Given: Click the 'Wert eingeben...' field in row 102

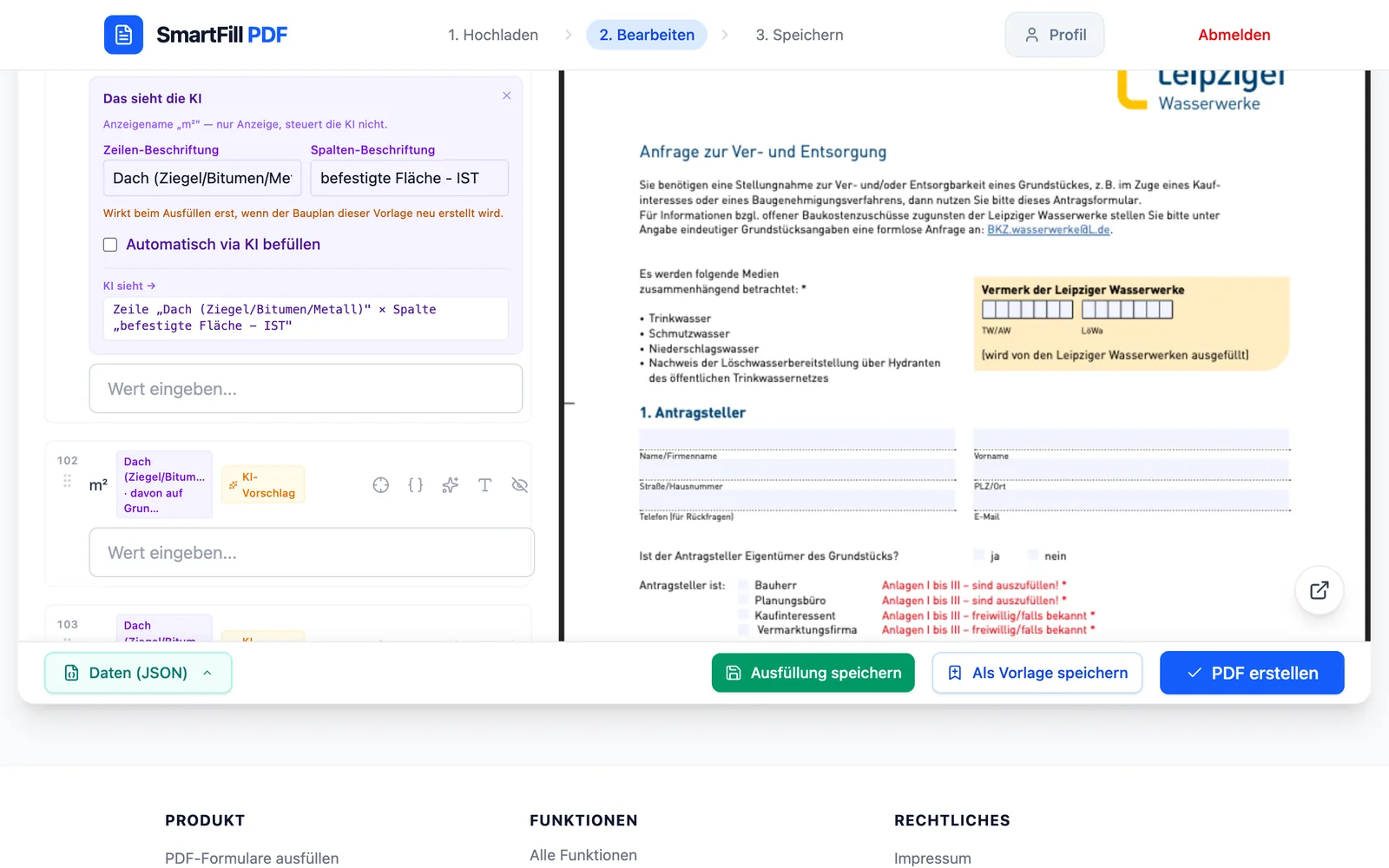Looking at the screenshot, I should pos(312,552).
